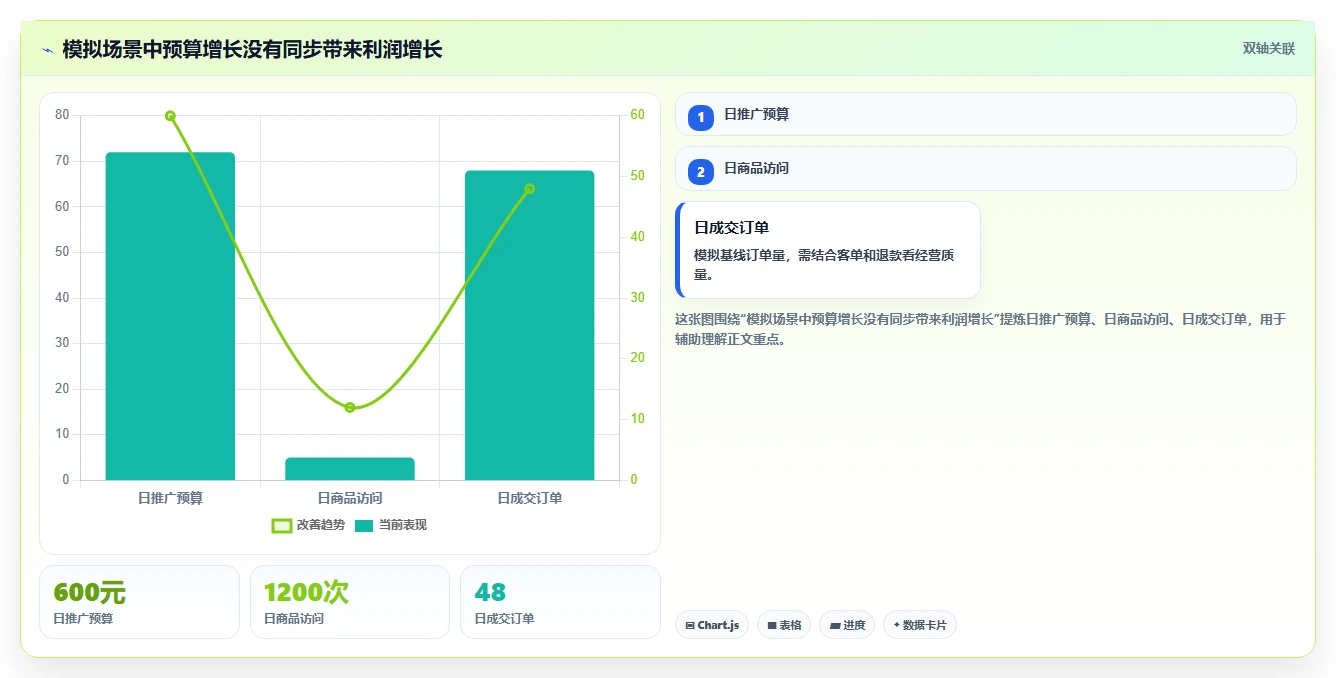Click the line point on 日成交订单 bar
Viewport: 1336px width, 678px height.
tap(529, 189)
